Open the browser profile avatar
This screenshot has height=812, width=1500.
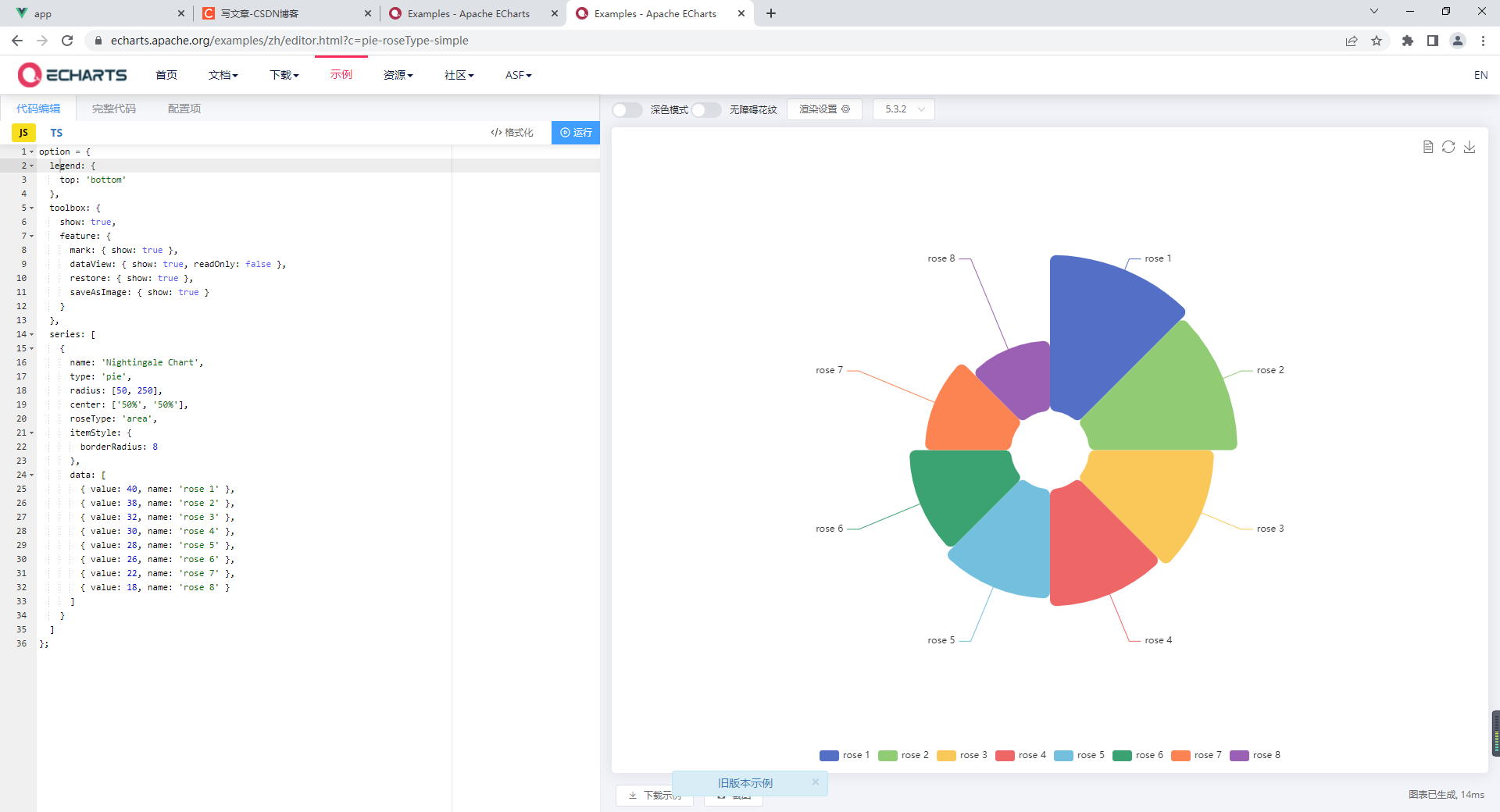coord(1458,41)
